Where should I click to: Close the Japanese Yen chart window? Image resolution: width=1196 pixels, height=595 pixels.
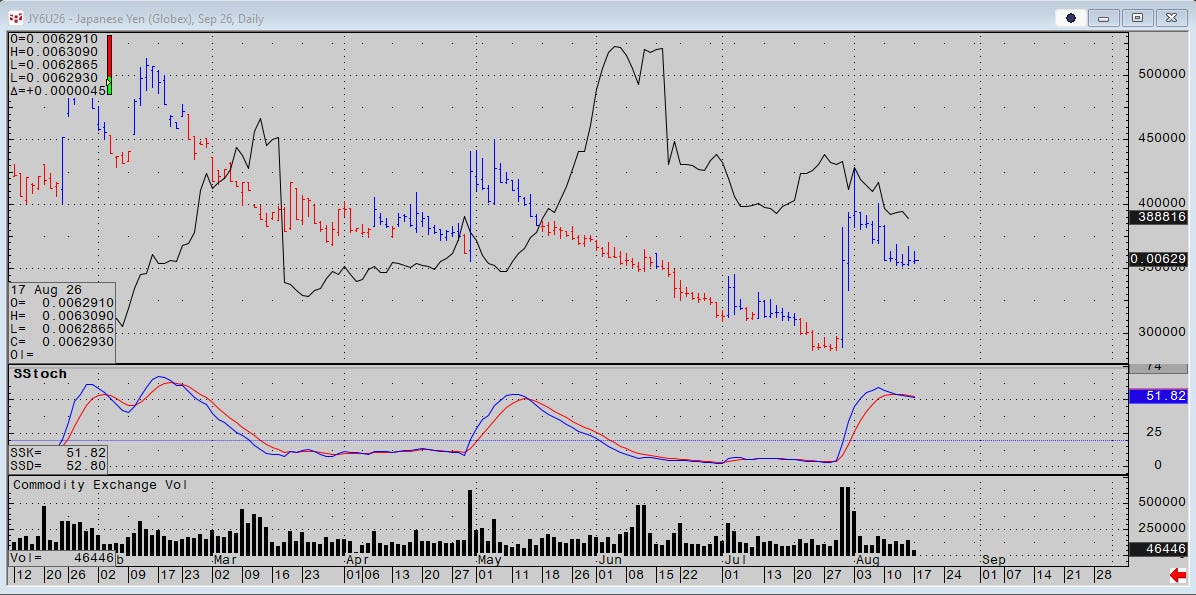coord(1171,18)
